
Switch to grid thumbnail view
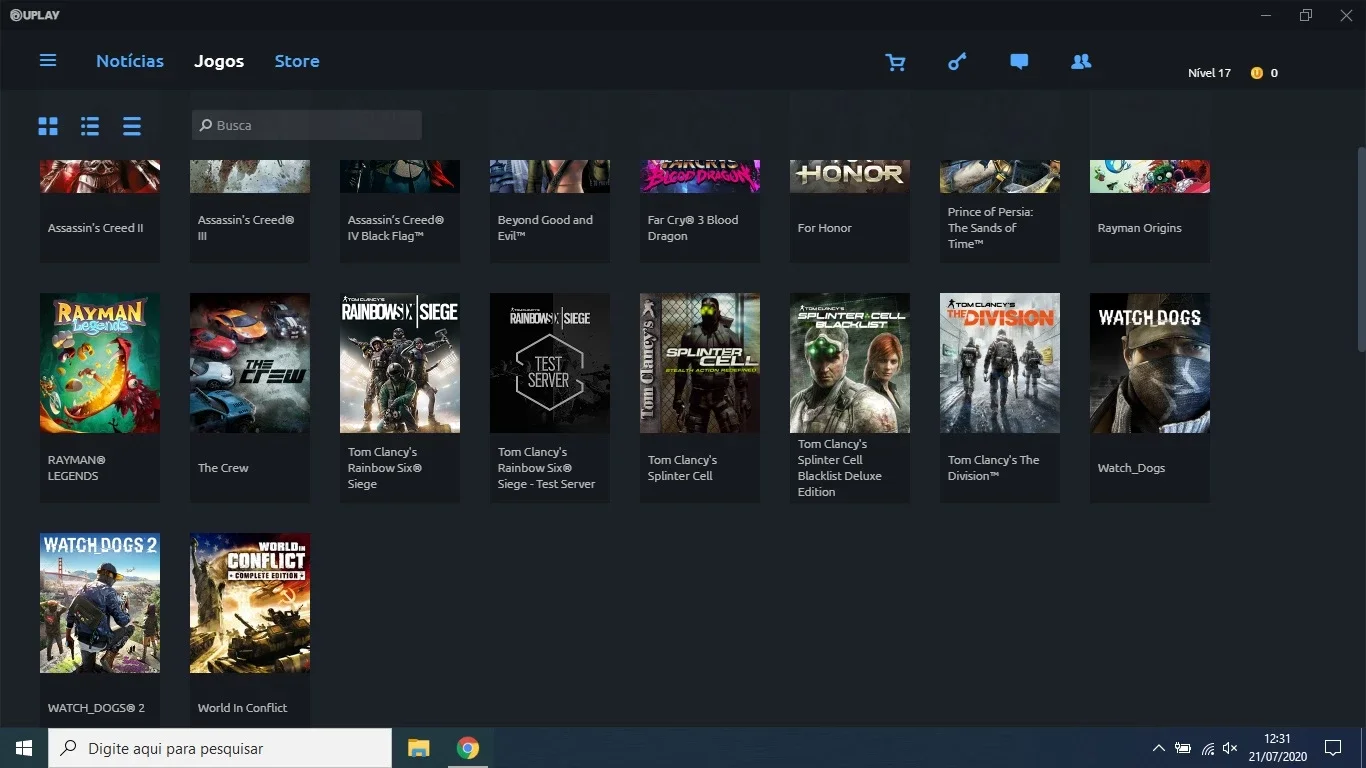48,126
